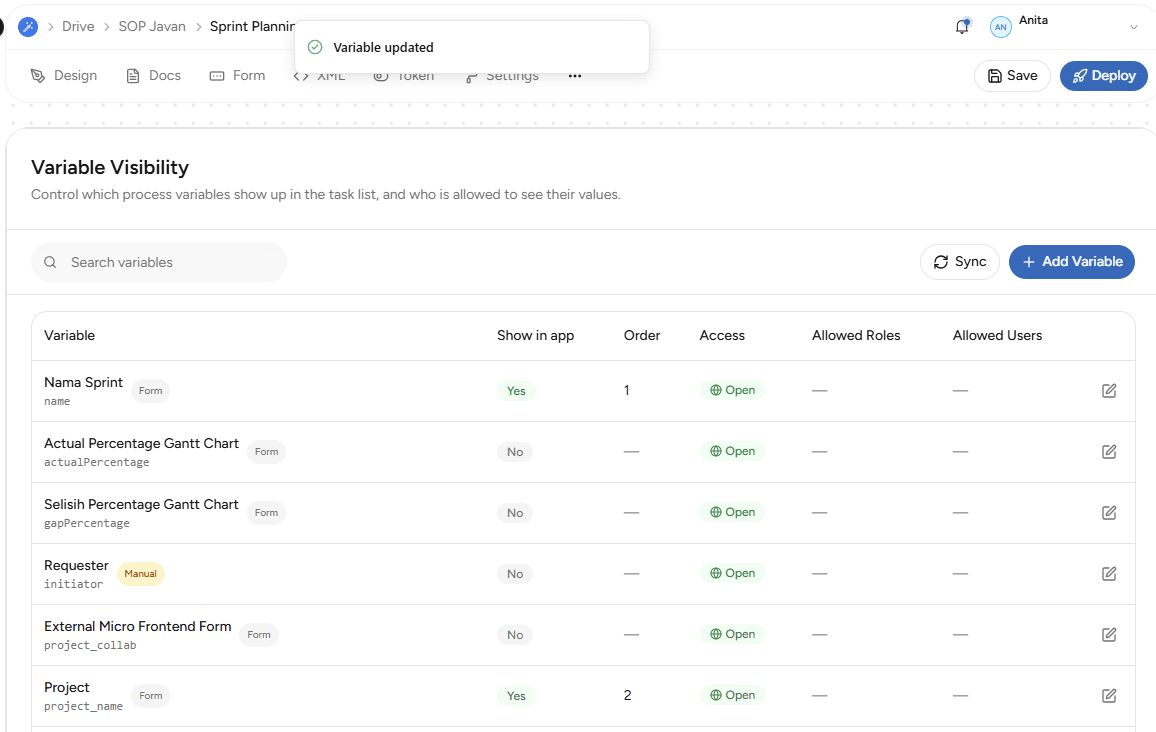1156x732 pixels.
Task: Open the notifications bell
Action: pos(962,27)
